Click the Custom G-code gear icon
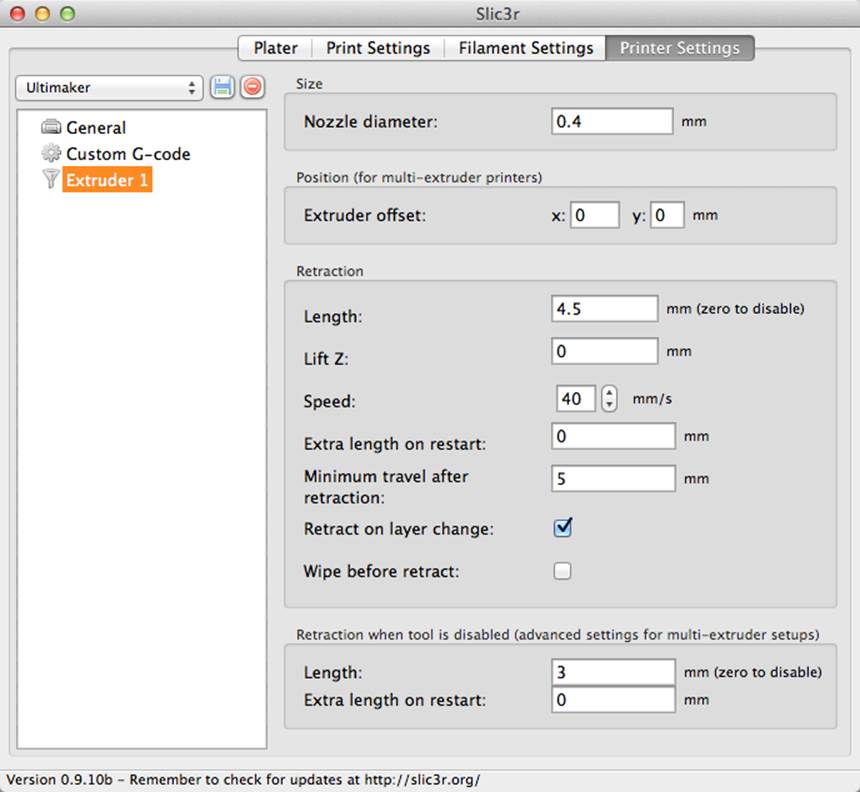This screenshot has width=860, height=792. 51,153
